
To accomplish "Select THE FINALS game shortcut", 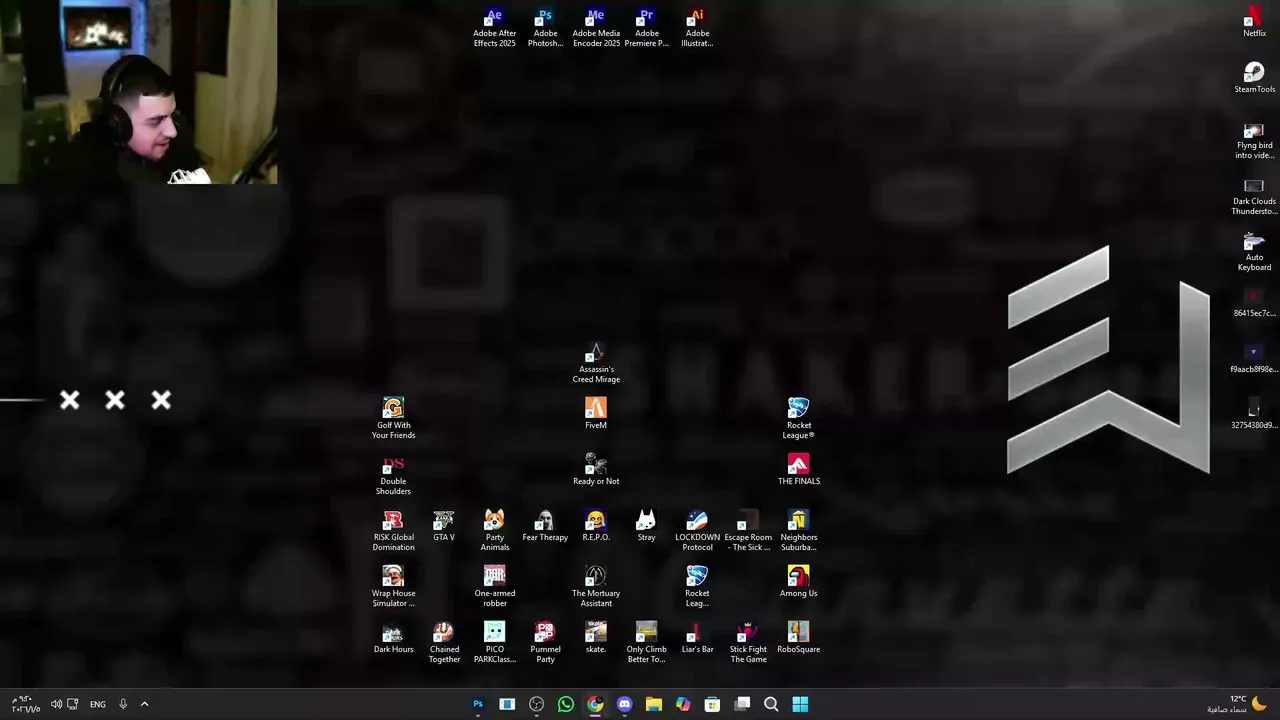I will click(798, 471).
